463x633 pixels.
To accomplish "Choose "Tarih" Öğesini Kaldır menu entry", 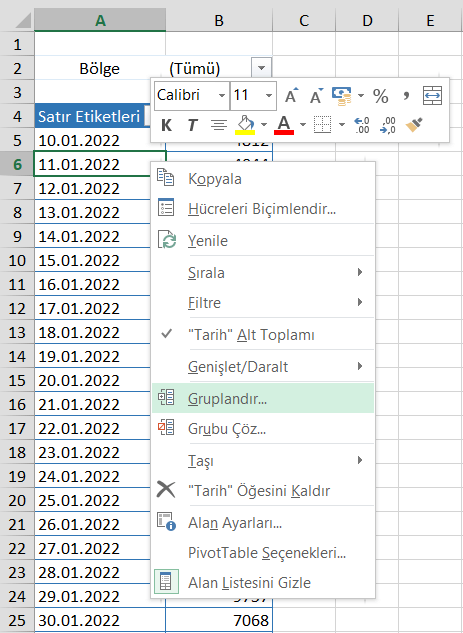I will [263, 490].
